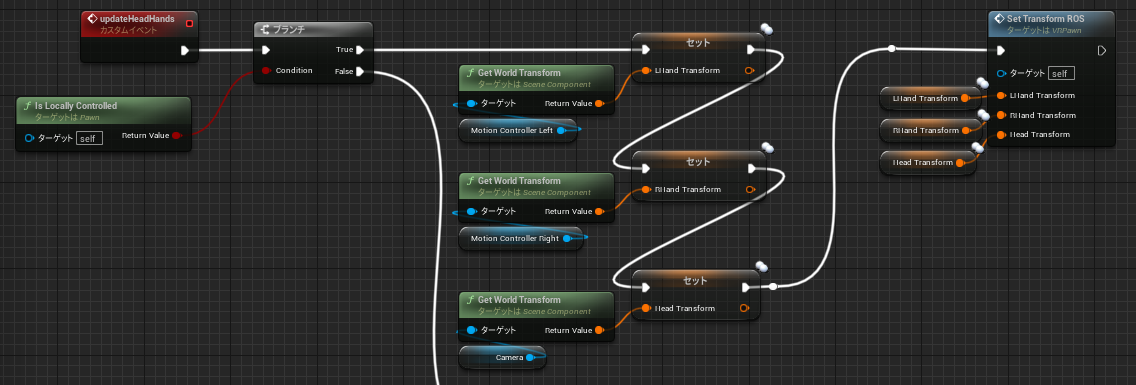Select the self target field on Set Transform ROS

click(x=1061, y=73)
